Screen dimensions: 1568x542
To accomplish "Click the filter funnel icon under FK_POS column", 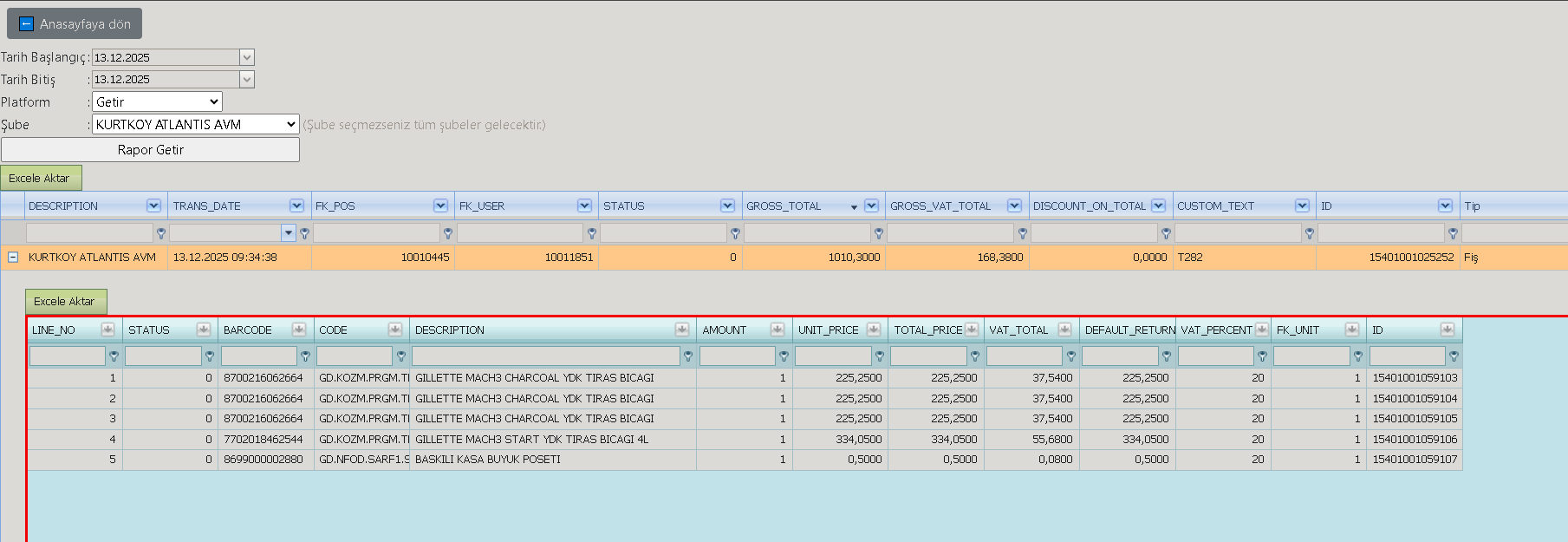I will coord(448,233).
